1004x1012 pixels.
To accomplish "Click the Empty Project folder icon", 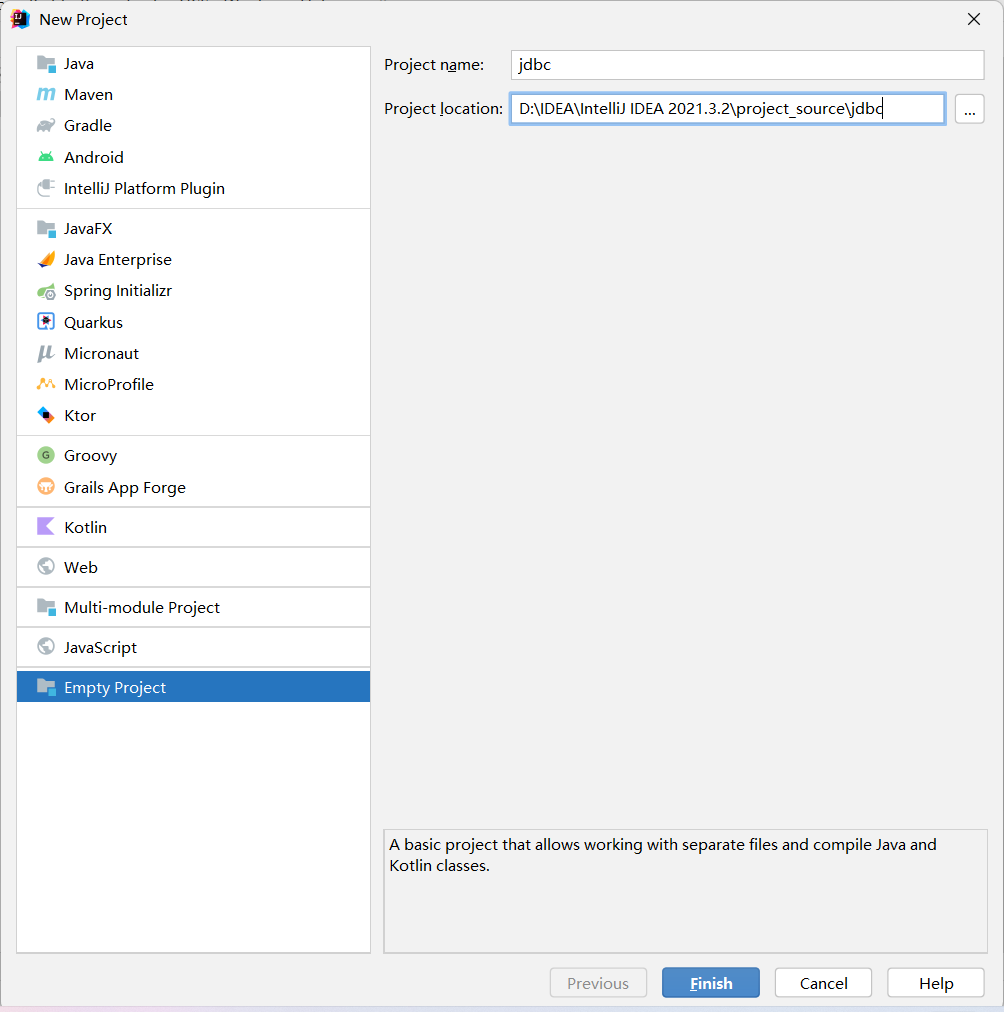I will click(x=46, y=687).
